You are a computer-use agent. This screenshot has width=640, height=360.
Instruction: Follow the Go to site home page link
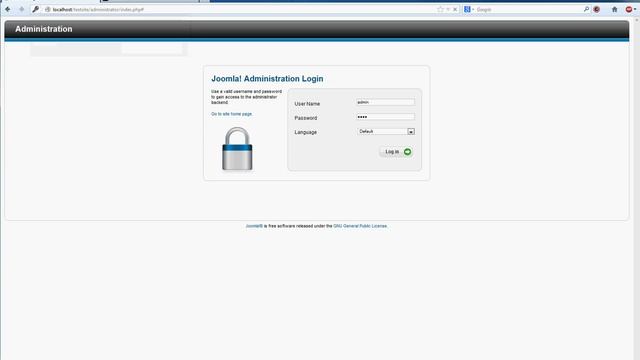231,114
